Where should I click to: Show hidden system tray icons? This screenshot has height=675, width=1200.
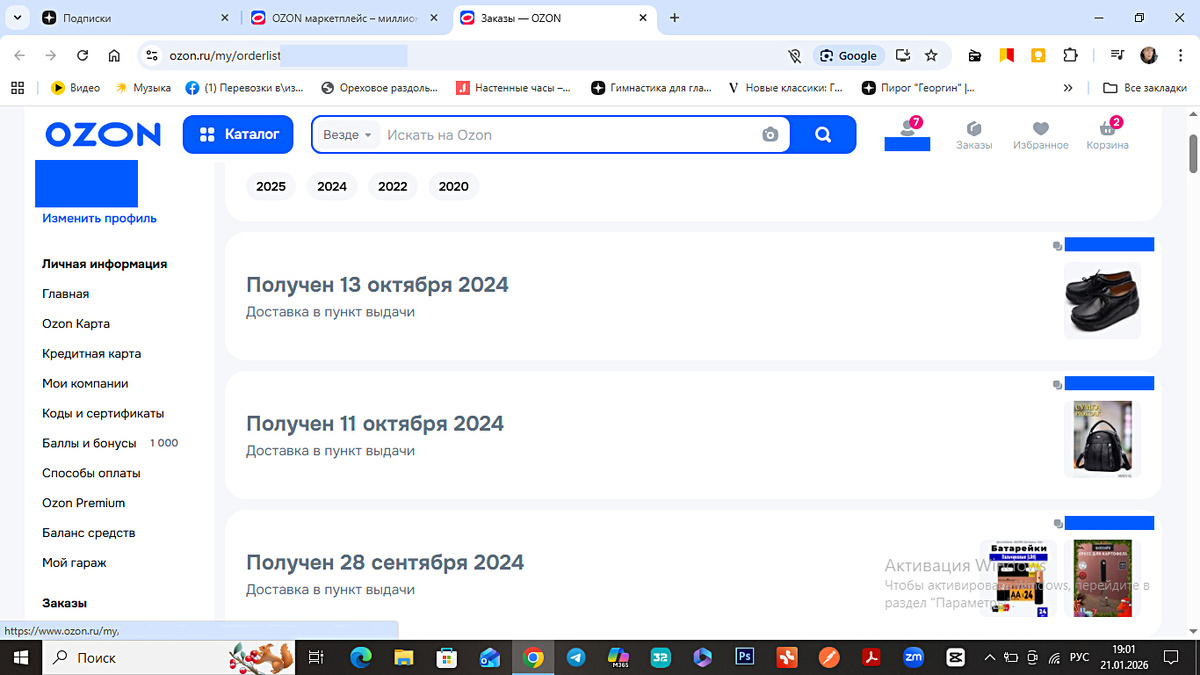(988, 657)
